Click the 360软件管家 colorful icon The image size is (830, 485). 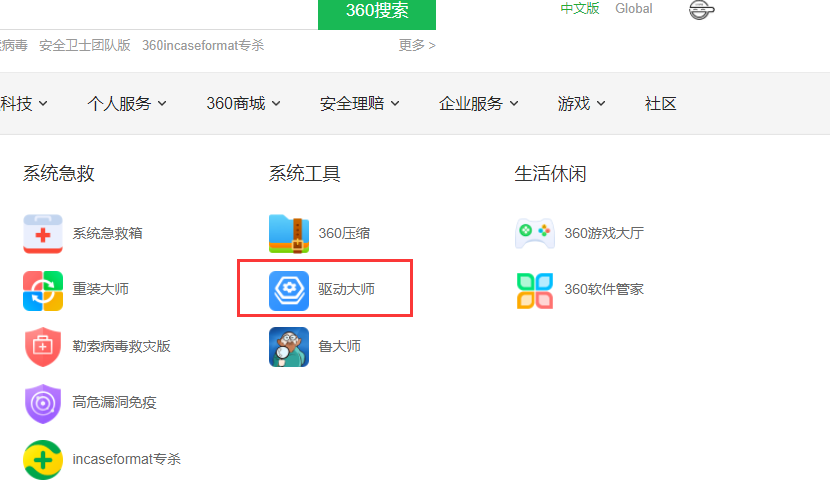(535, 290)
